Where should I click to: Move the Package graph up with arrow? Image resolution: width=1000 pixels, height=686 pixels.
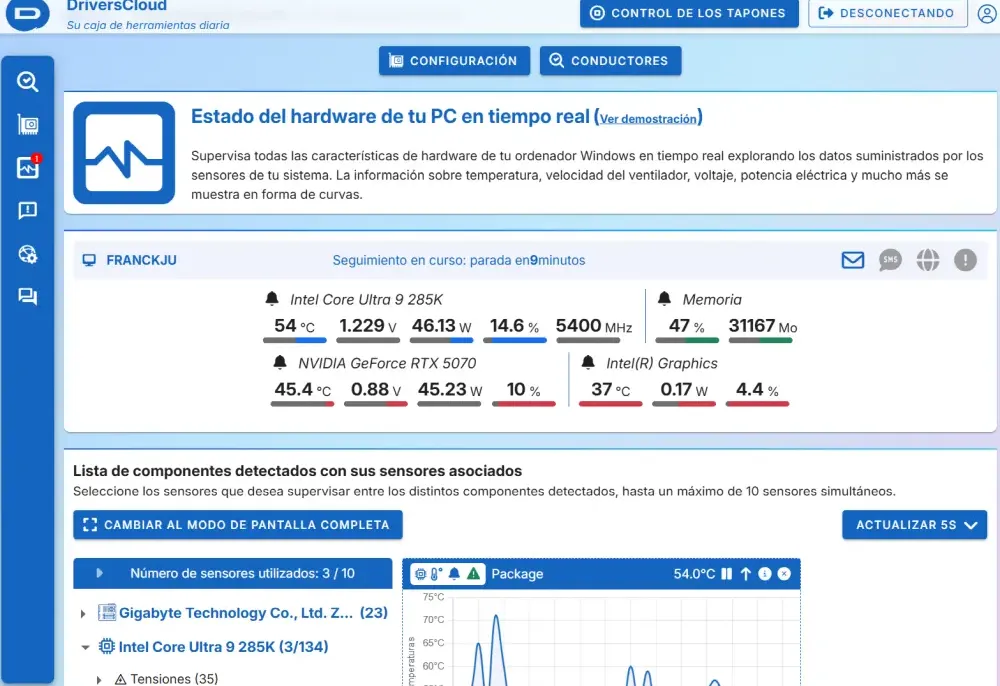(746, 574)
